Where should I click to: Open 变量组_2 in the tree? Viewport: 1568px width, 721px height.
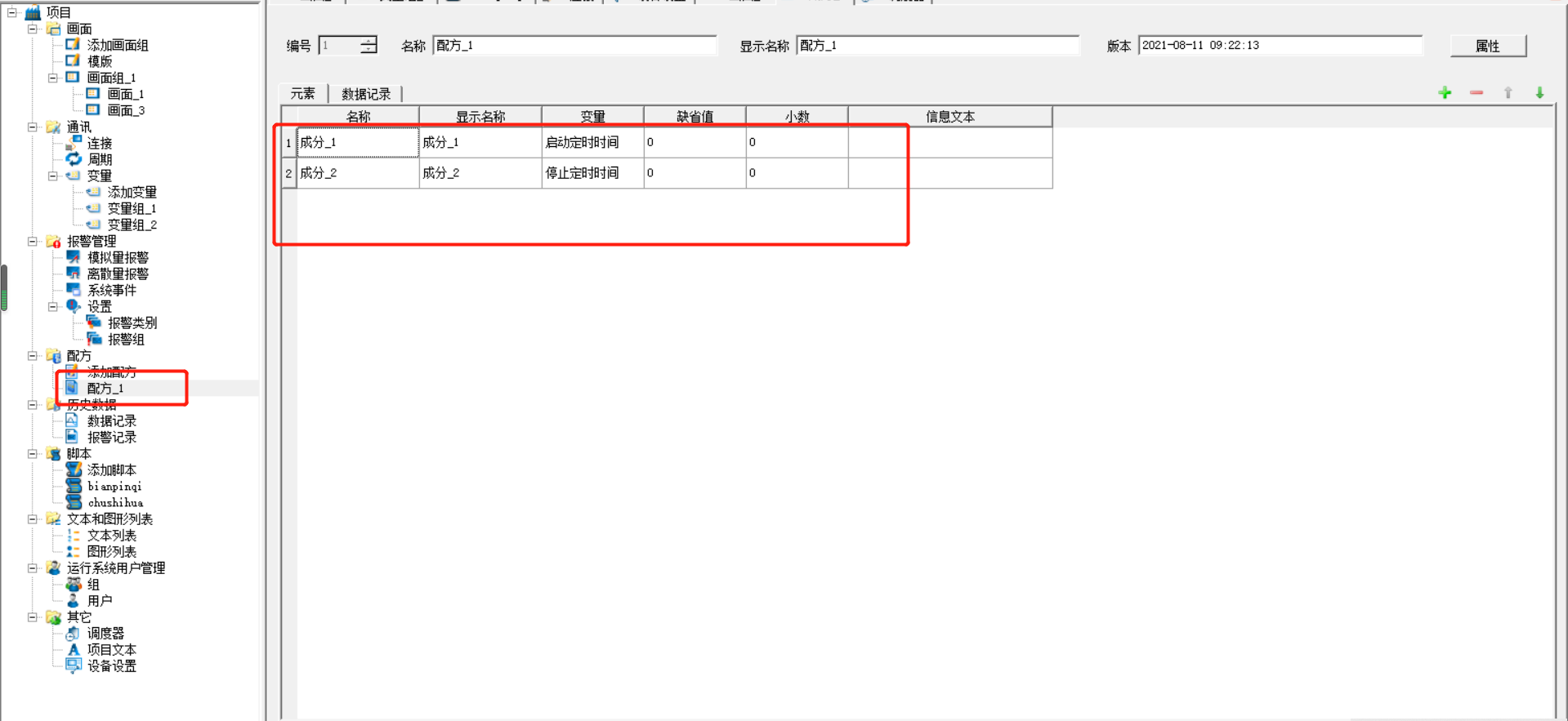pos(132,225)
